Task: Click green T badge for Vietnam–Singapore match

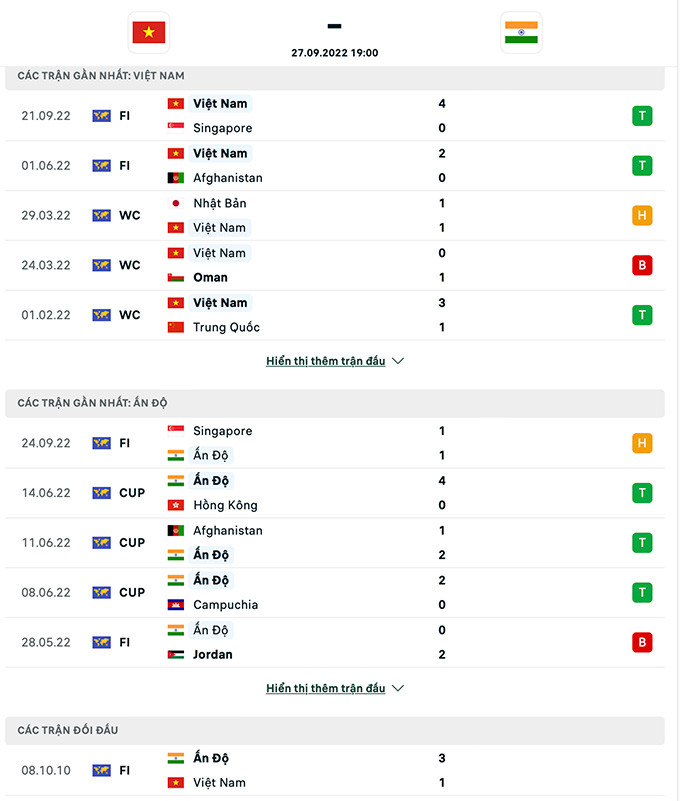Action: pos(642,116)
